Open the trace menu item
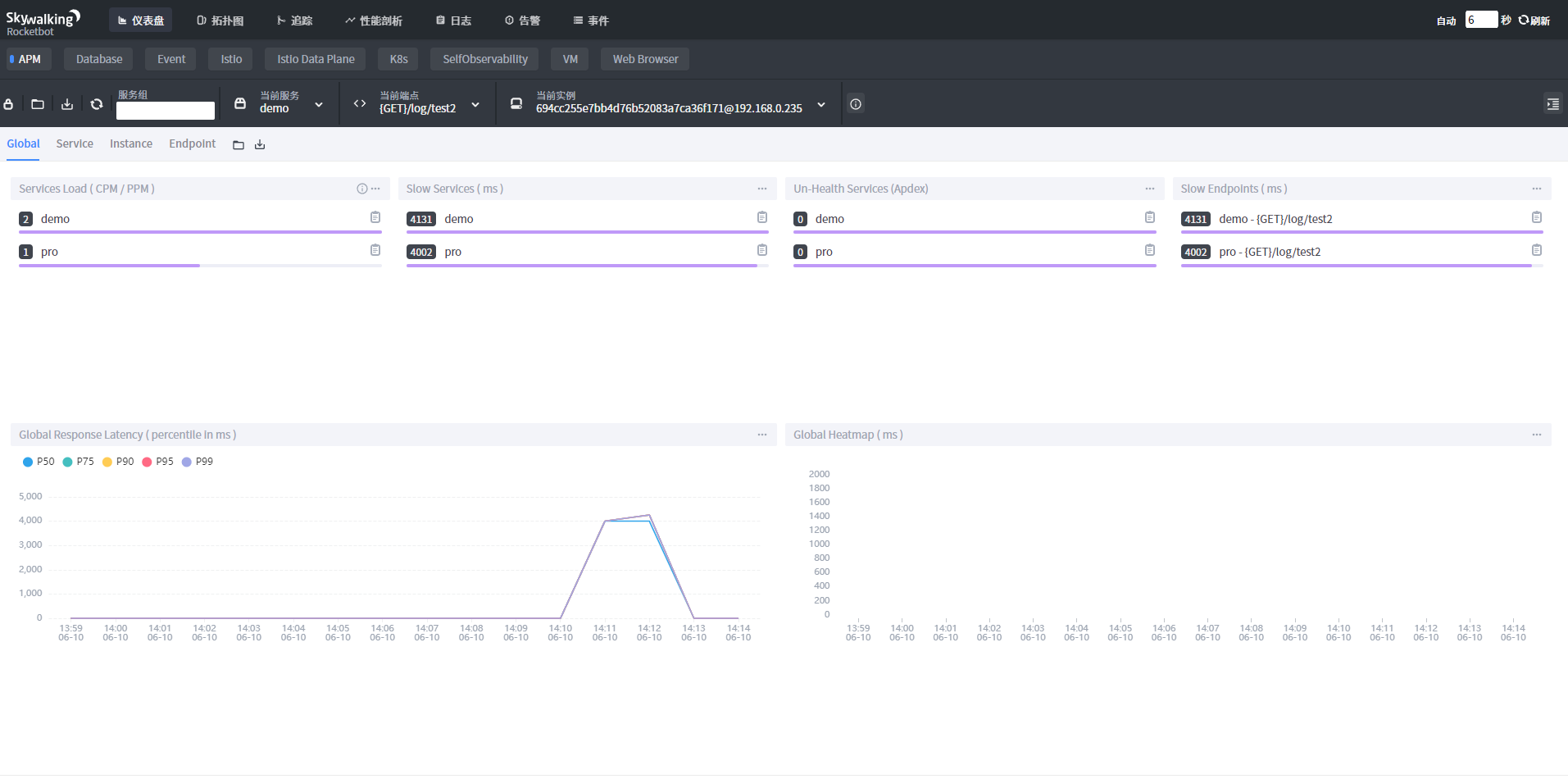The height and width of the screenshot is (779, 1568). tap(295, 20)
